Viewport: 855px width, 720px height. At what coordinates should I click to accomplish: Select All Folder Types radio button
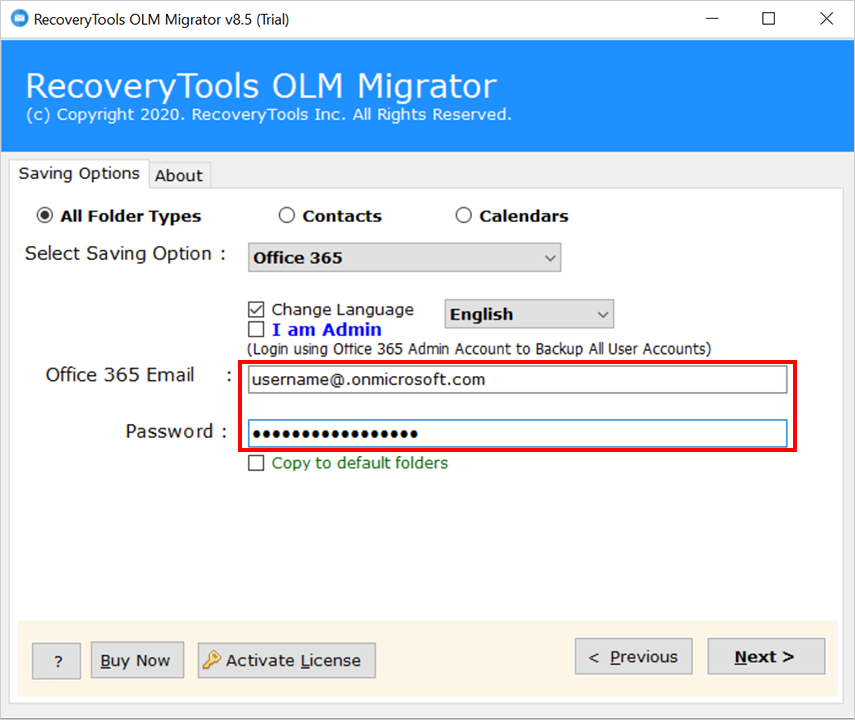45,215
